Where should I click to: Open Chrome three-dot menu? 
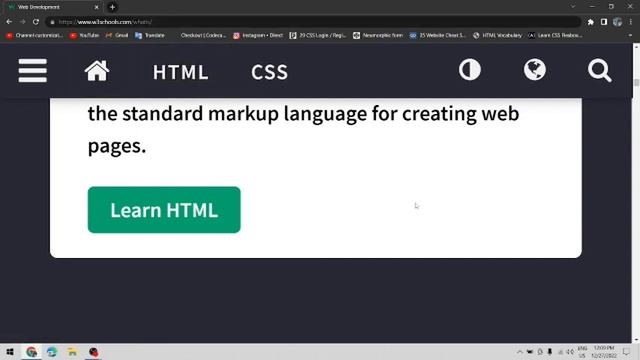point(631,22)
